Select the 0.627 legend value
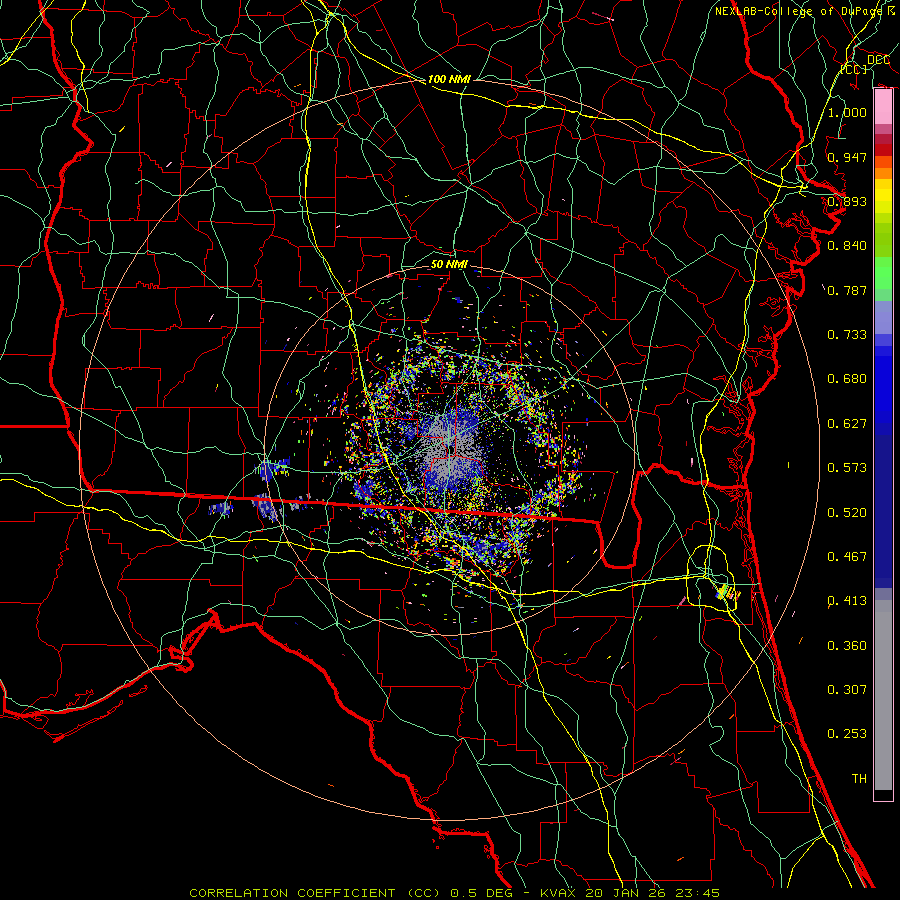The height and width of the screenshot is (900, 900). click(x=847, y=424)
